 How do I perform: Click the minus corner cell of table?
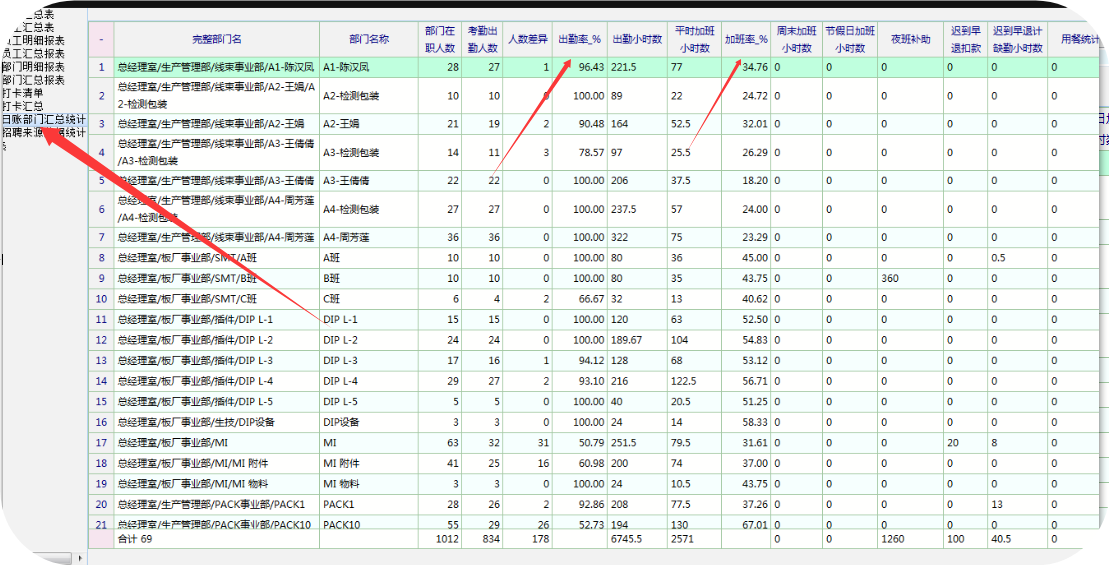[101, 39]
